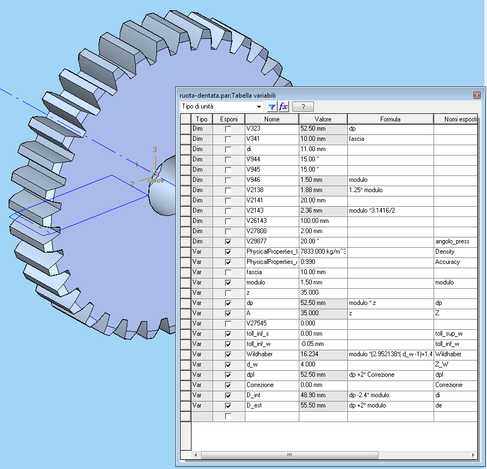Click the ? help button
The height and width of the screenshot is (469, 487).
(x=303, y=107)
